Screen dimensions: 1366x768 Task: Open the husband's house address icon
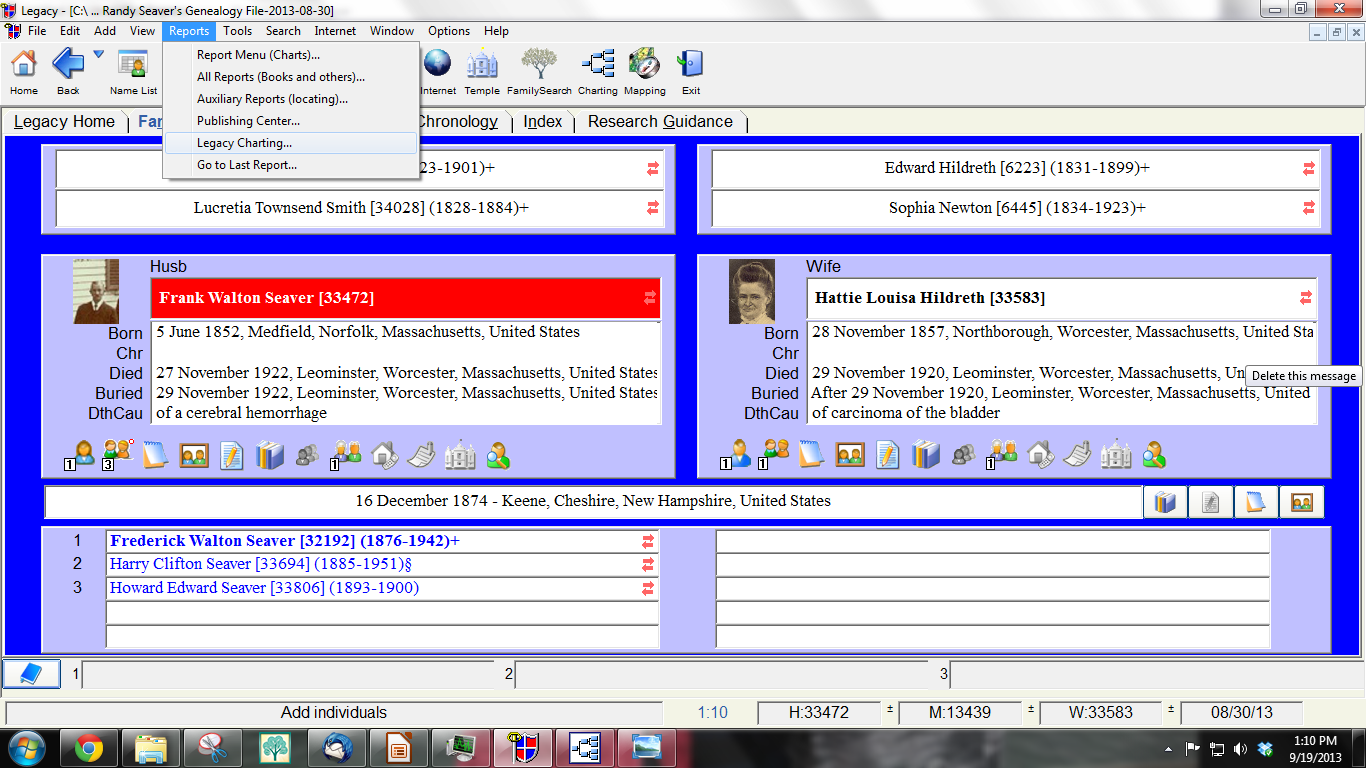[385, 455]
